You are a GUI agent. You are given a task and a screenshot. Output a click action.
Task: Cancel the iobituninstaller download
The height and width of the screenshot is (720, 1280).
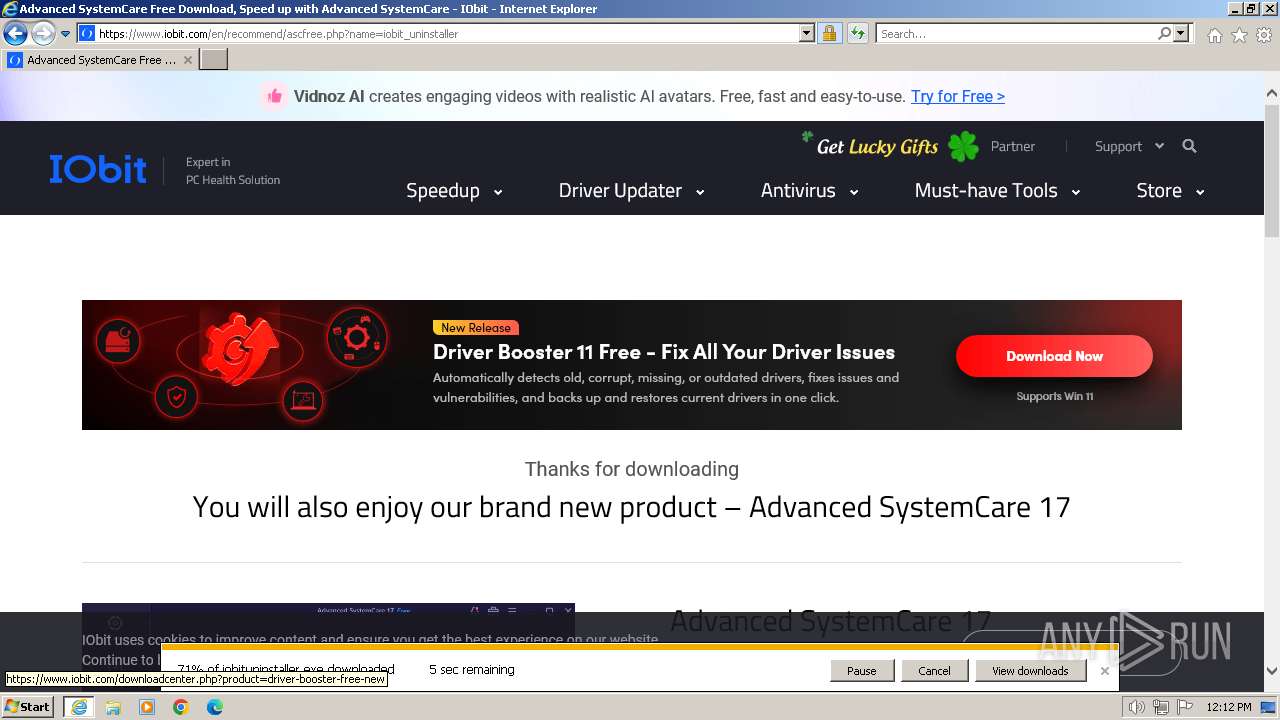pos(934,671)
